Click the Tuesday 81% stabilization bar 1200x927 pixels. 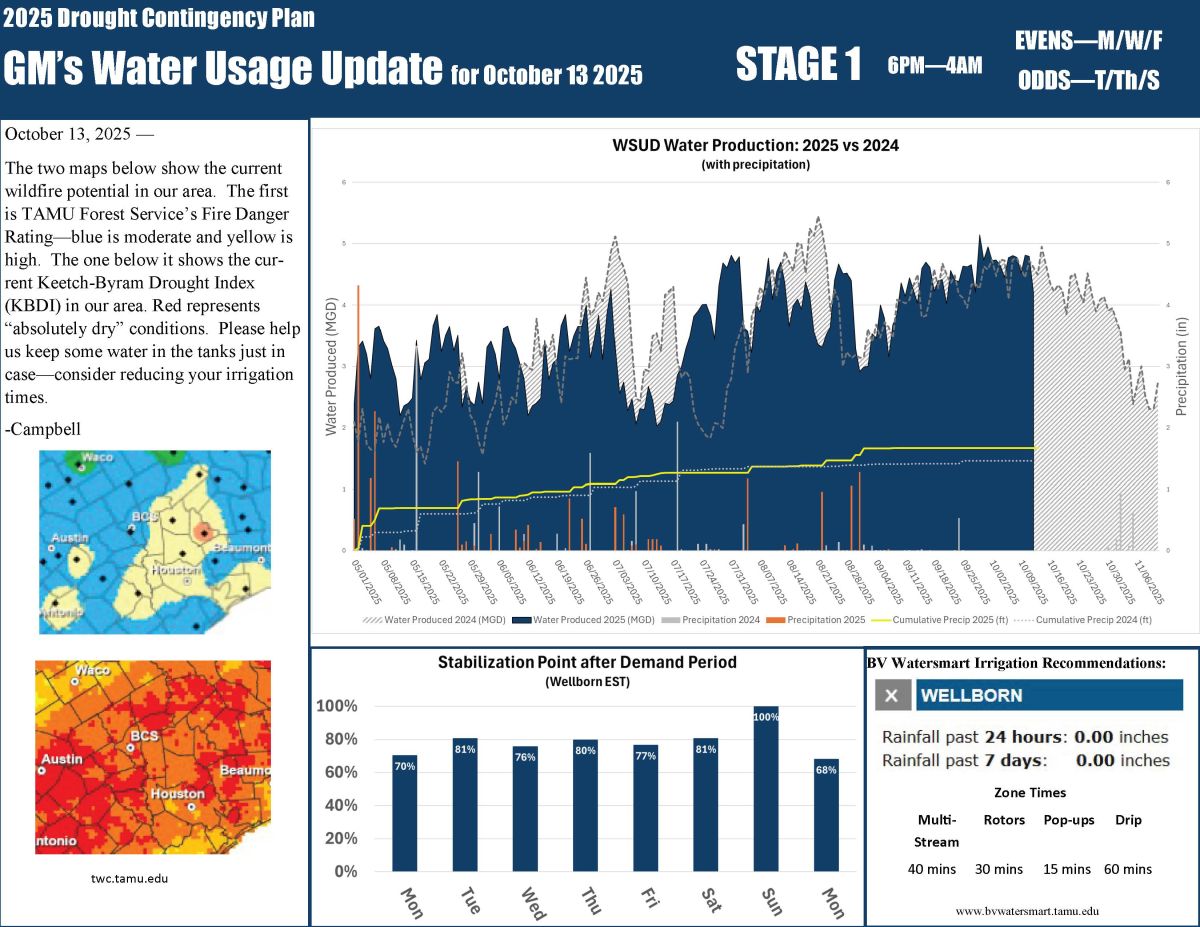click(x=465, y=804)
